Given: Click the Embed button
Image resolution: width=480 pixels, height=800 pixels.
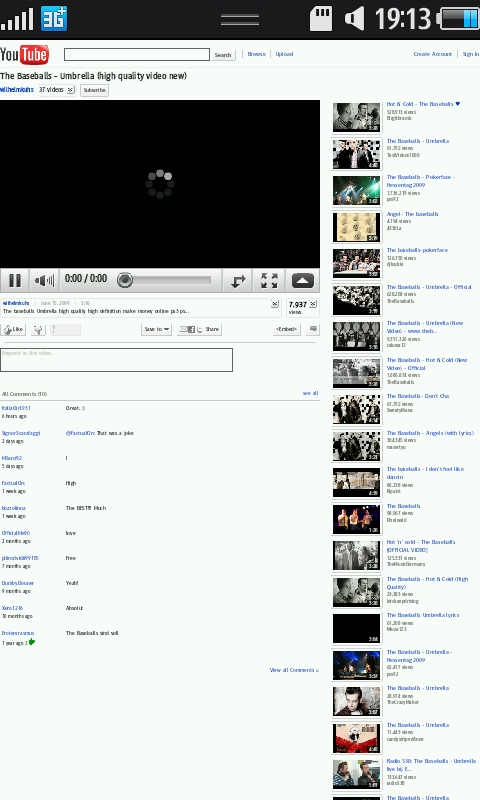Looking at the screenshot, I should tap(287, 330).
